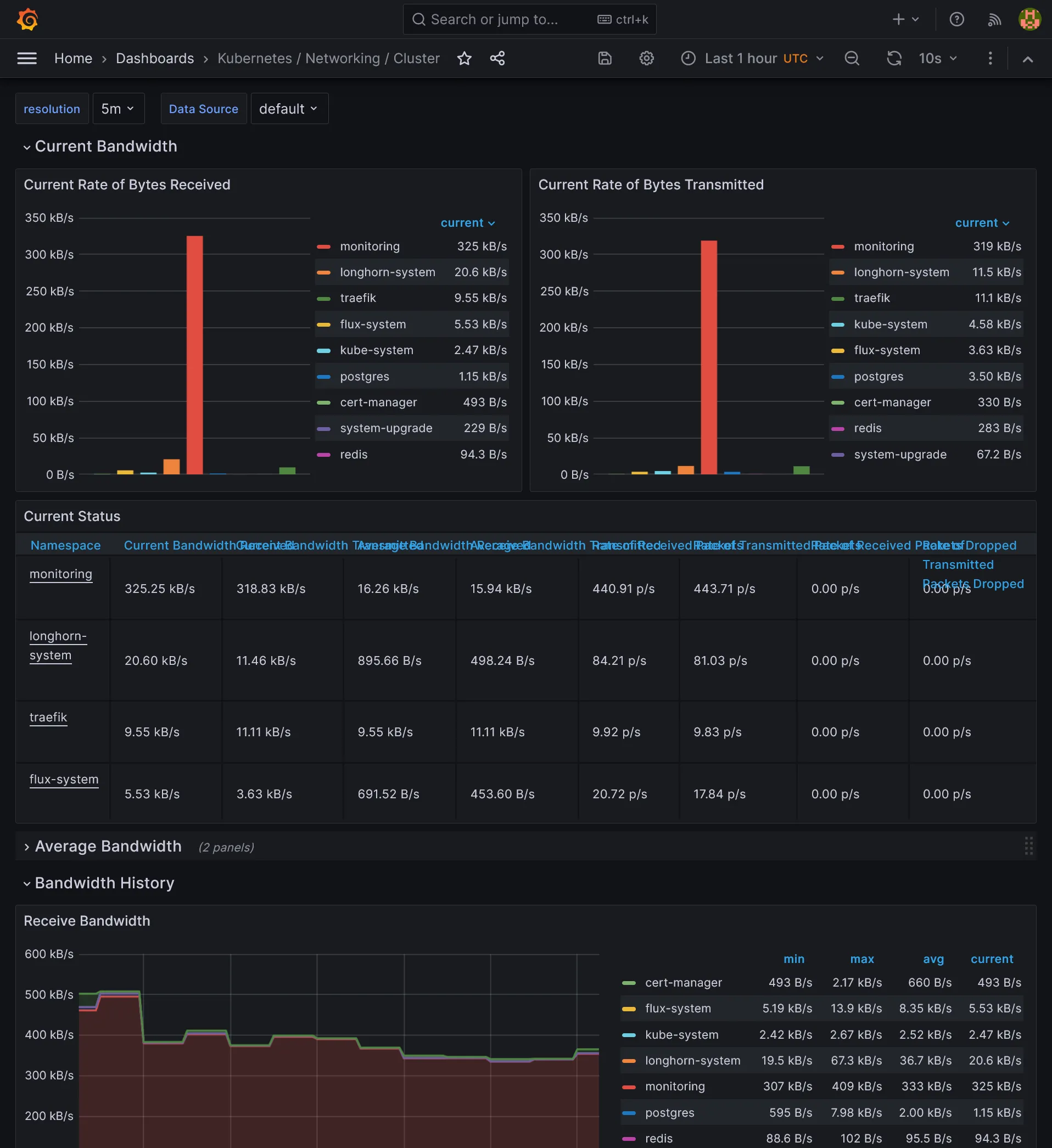Star this dashboard as favorite
Viewport: 1052px width, 1148px height.
point(464,58)
